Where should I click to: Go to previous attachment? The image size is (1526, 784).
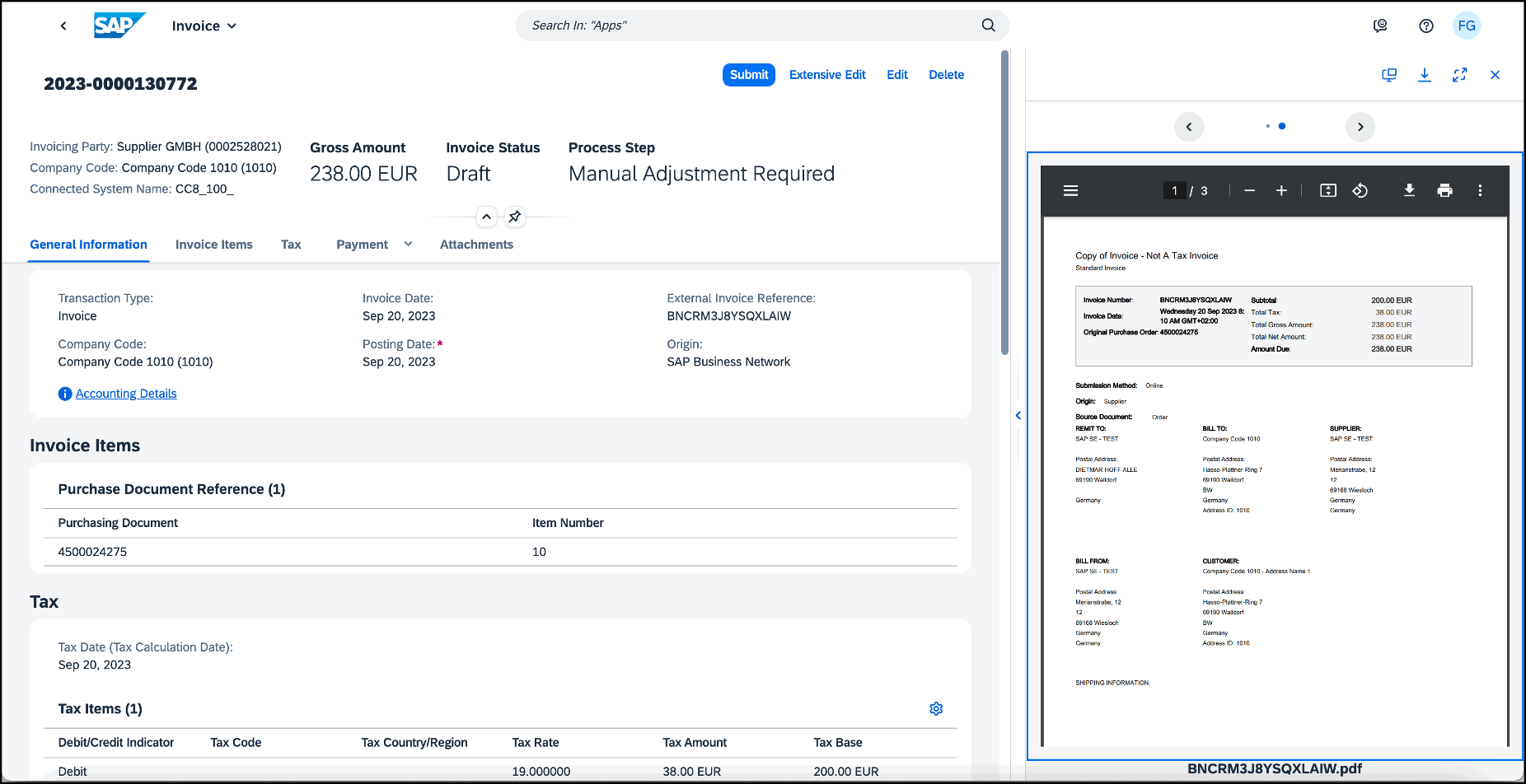pos(1189,127)
